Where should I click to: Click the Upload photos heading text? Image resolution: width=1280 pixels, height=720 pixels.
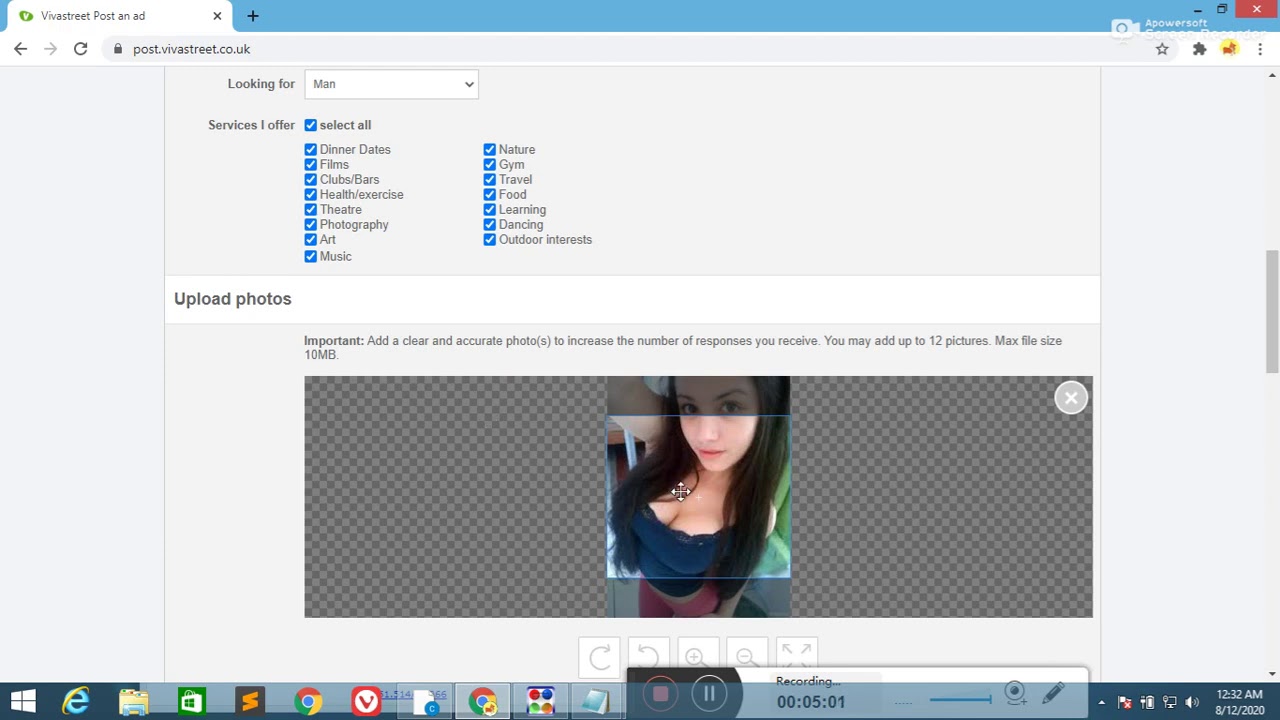coord(233,299)
